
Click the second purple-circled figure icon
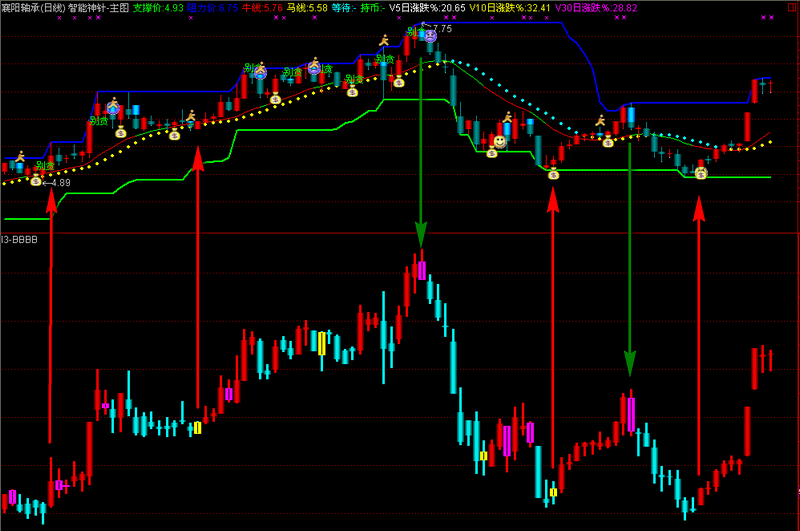pos(261,71)
